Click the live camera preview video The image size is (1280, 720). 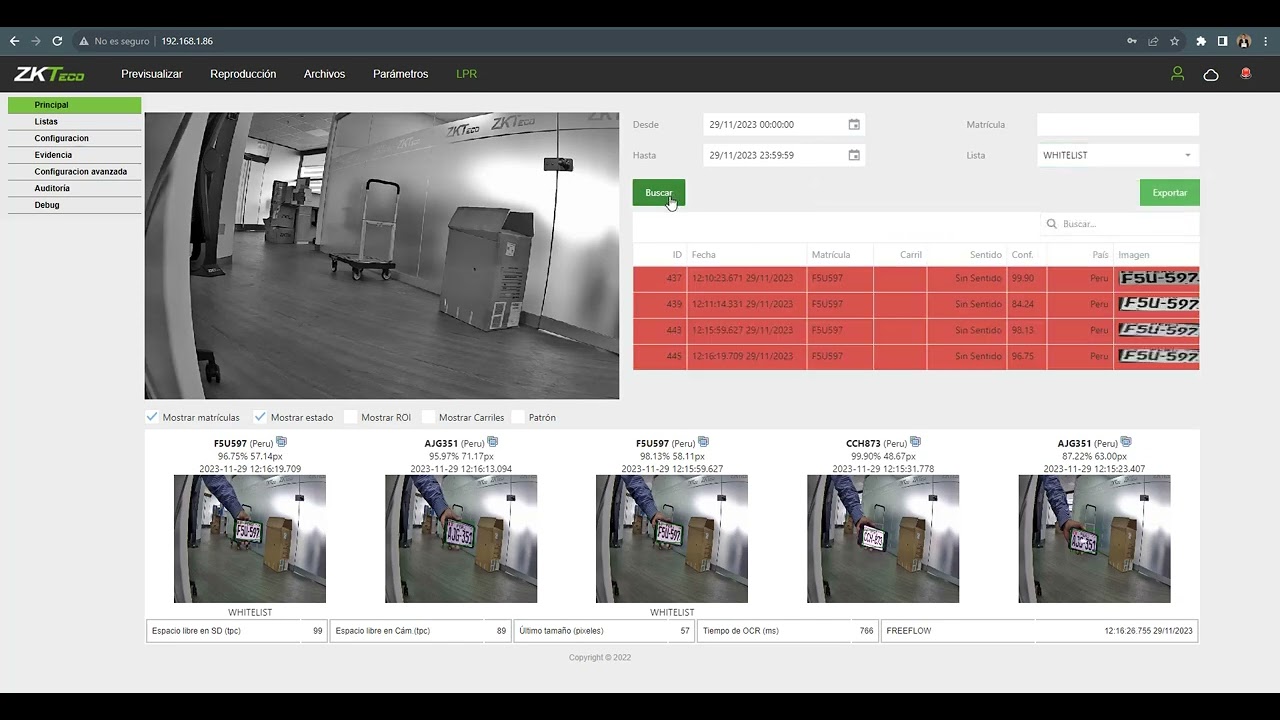pos(382,256)
